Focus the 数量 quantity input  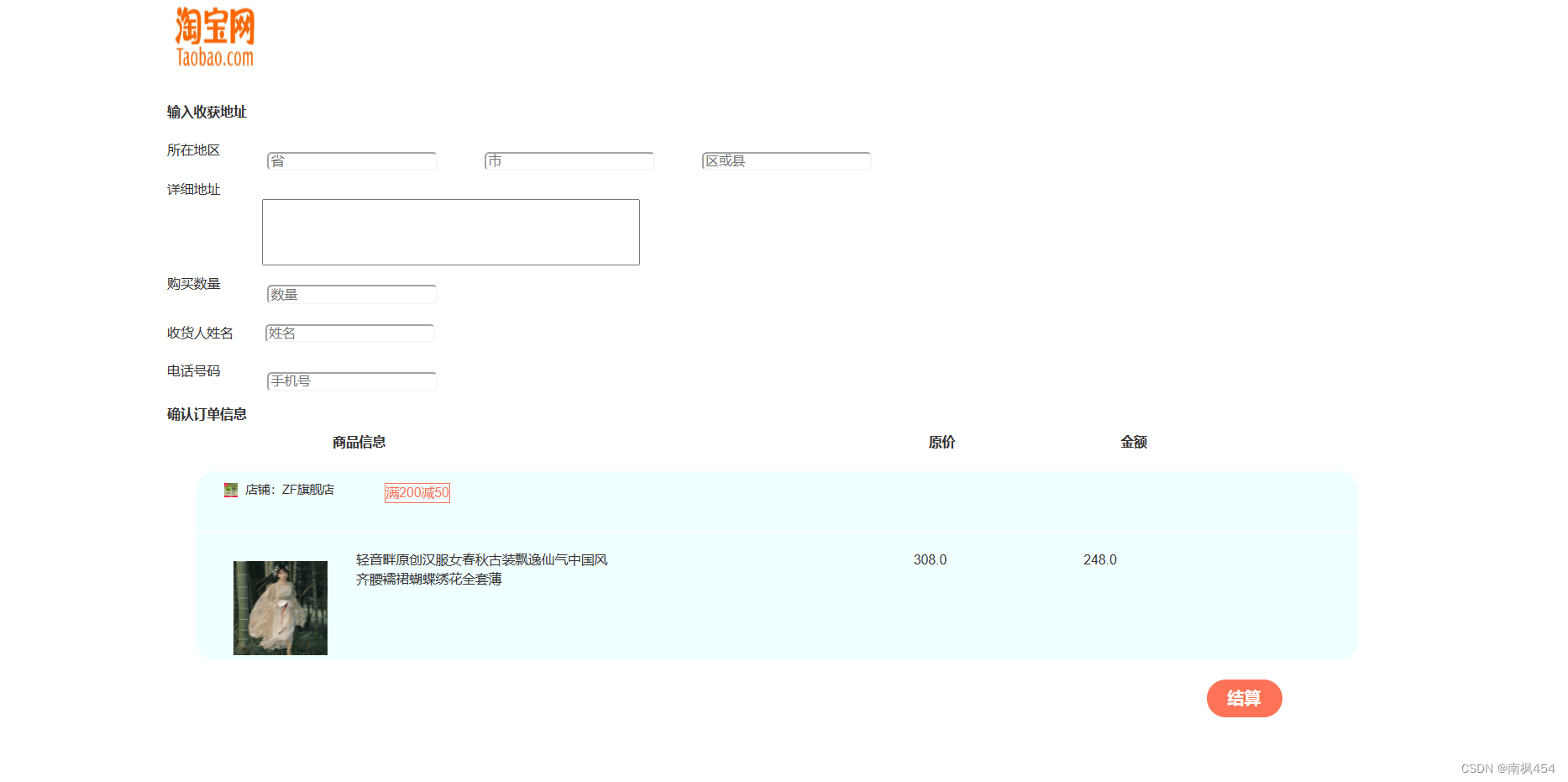(352, 294)
